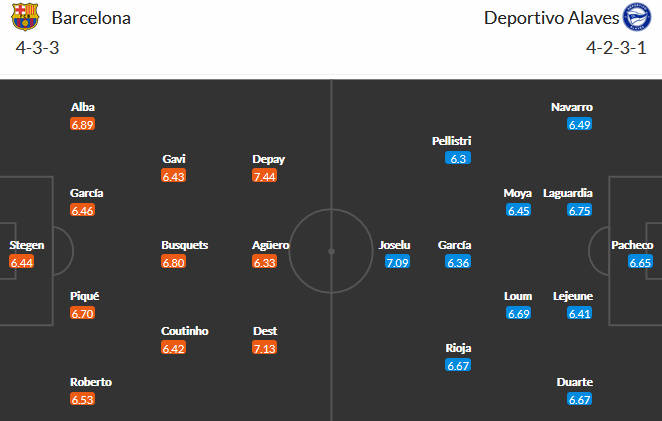Image resolution: width=662 pixels, height=421 pixels.
Task: Click Gavi's 6.43 rating badge
Action: pos(174,176)
